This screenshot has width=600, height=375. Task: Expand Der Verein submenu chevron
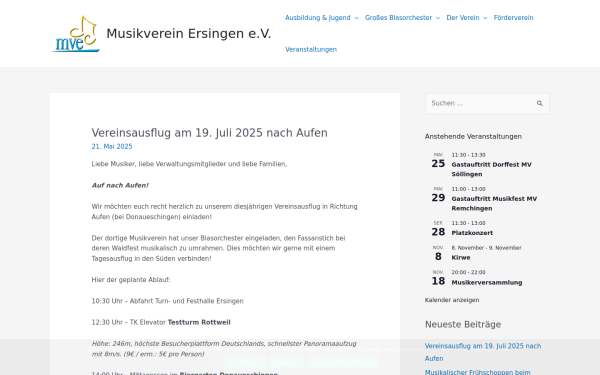tap(485, 18)
